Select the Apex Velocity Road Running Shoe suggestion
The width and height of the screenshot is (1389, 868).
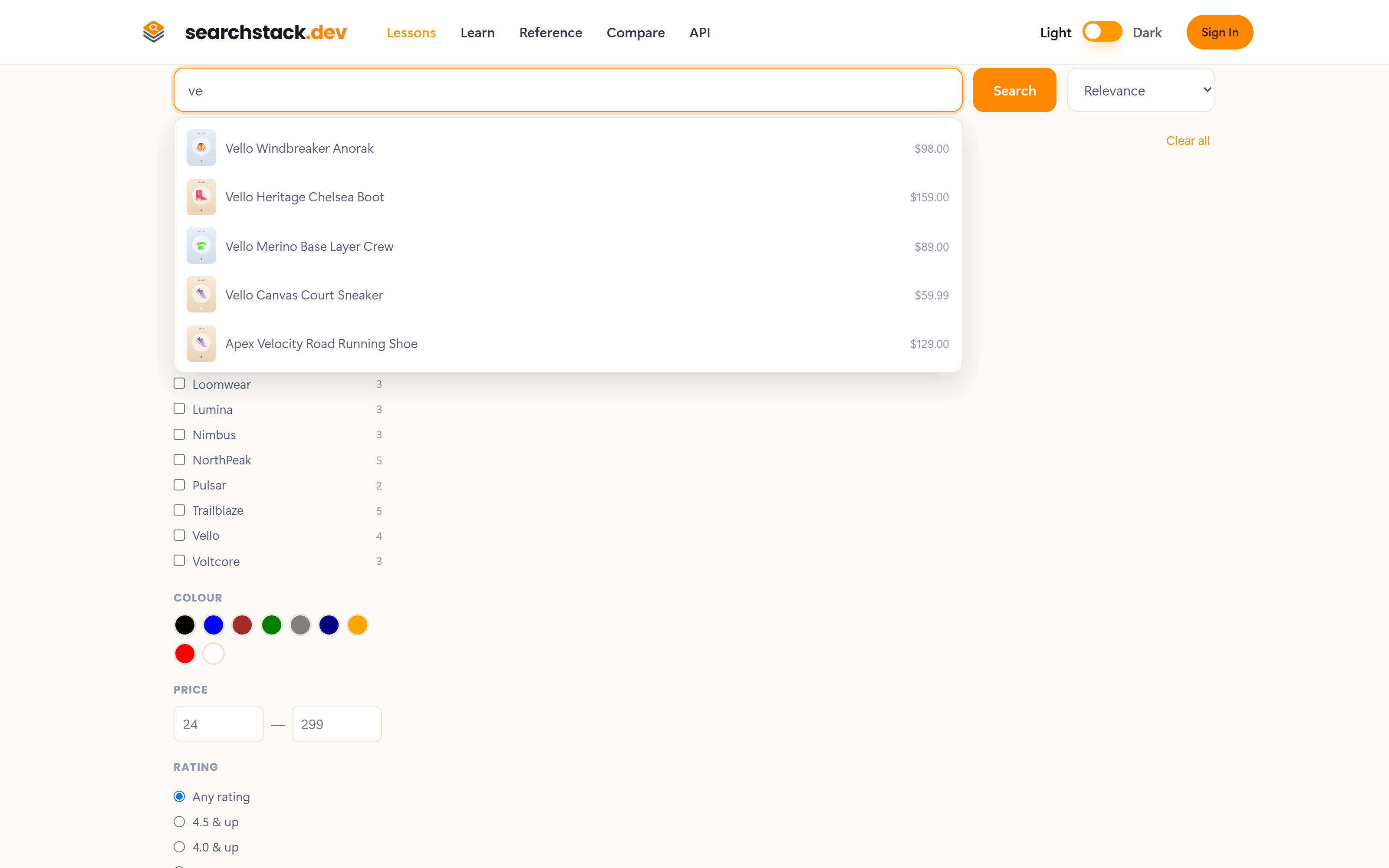pyautogui.click(x=568, y=343)
